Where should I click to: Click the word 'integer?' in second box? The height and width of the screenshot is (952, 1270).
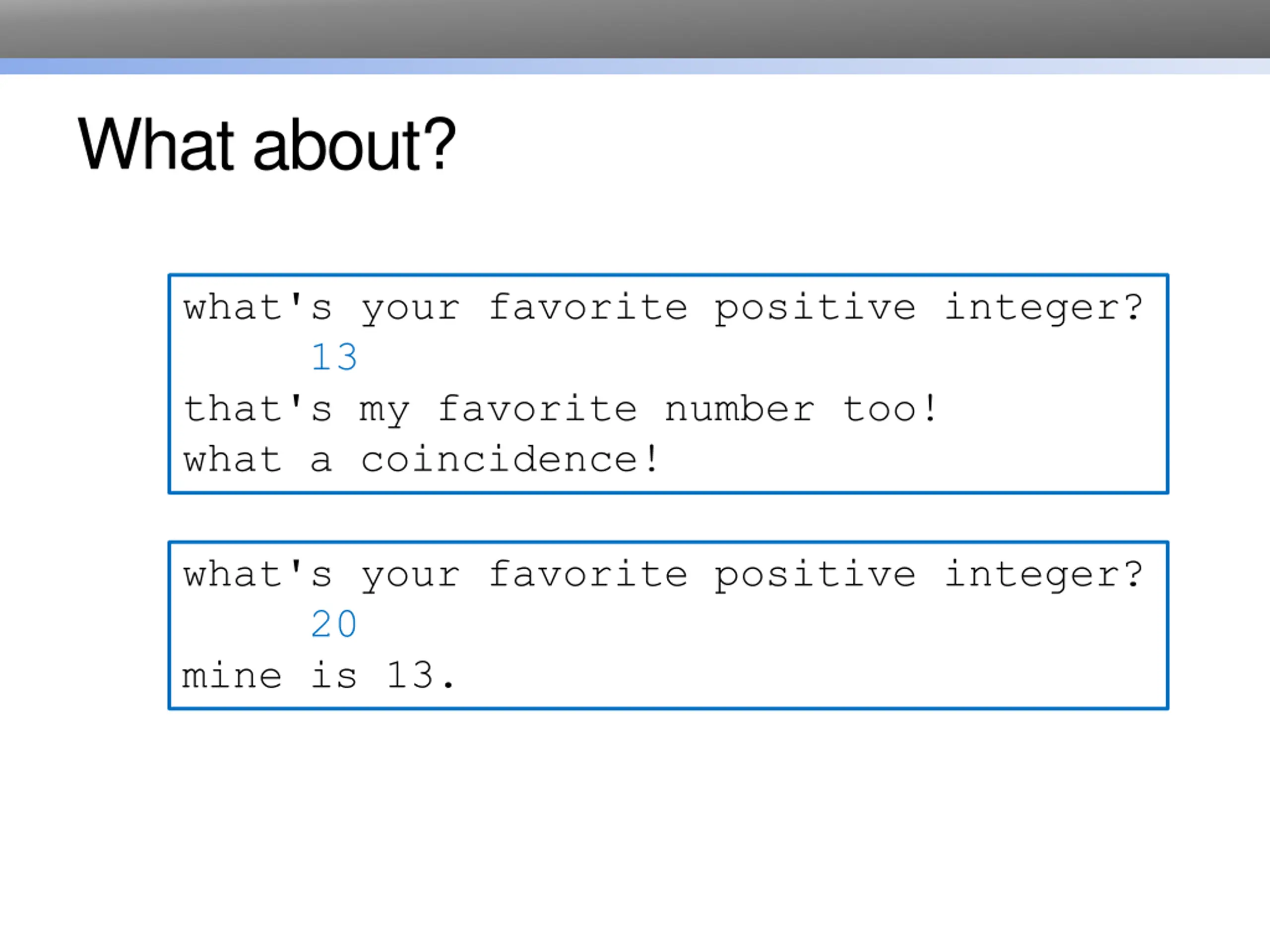(x=1044, y=574)
